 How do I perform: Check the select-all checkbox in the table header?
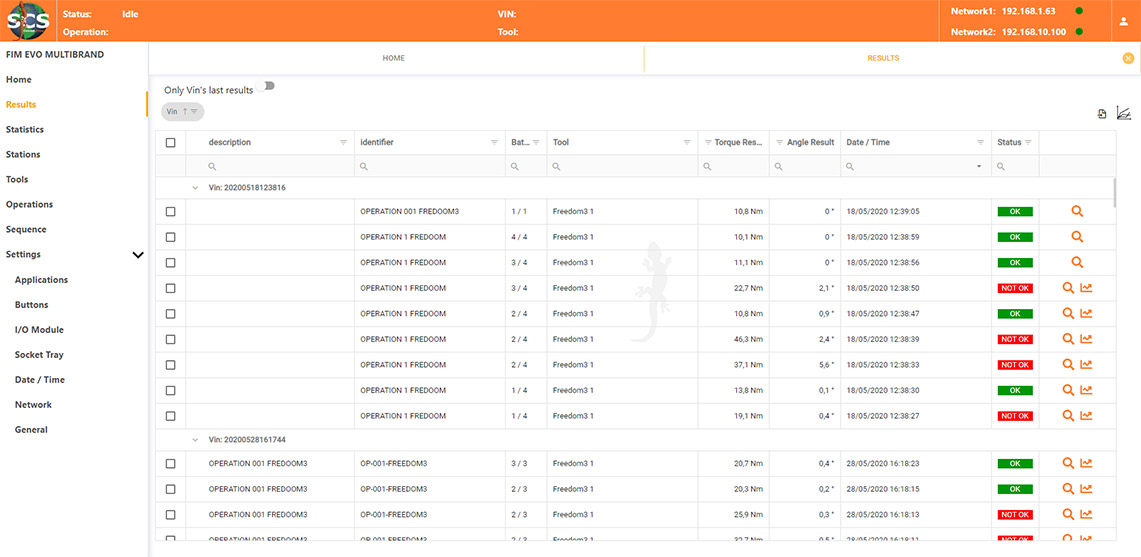click(x=170, y=142)
